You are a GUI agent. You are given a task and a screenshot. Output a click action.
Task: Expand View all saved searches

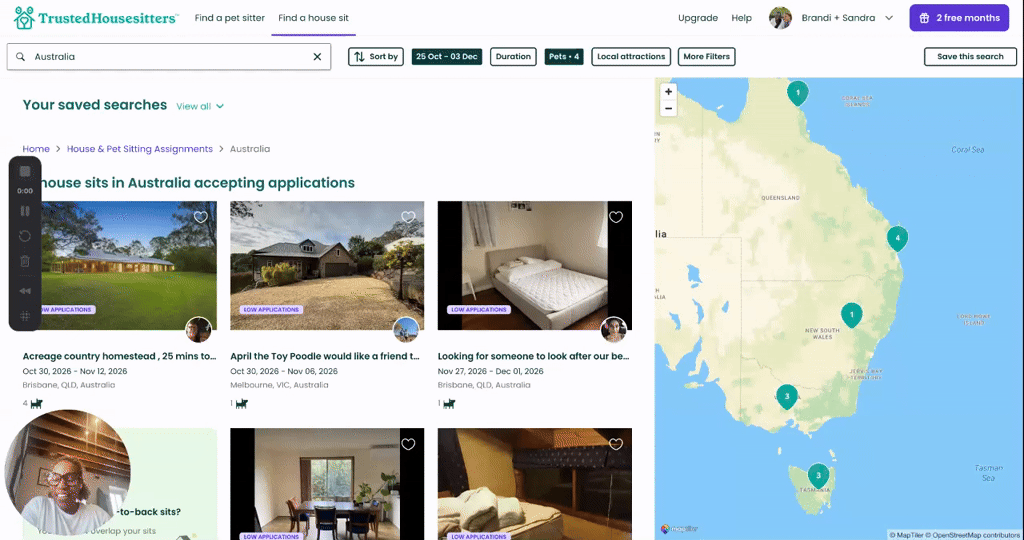pos(200,106)
